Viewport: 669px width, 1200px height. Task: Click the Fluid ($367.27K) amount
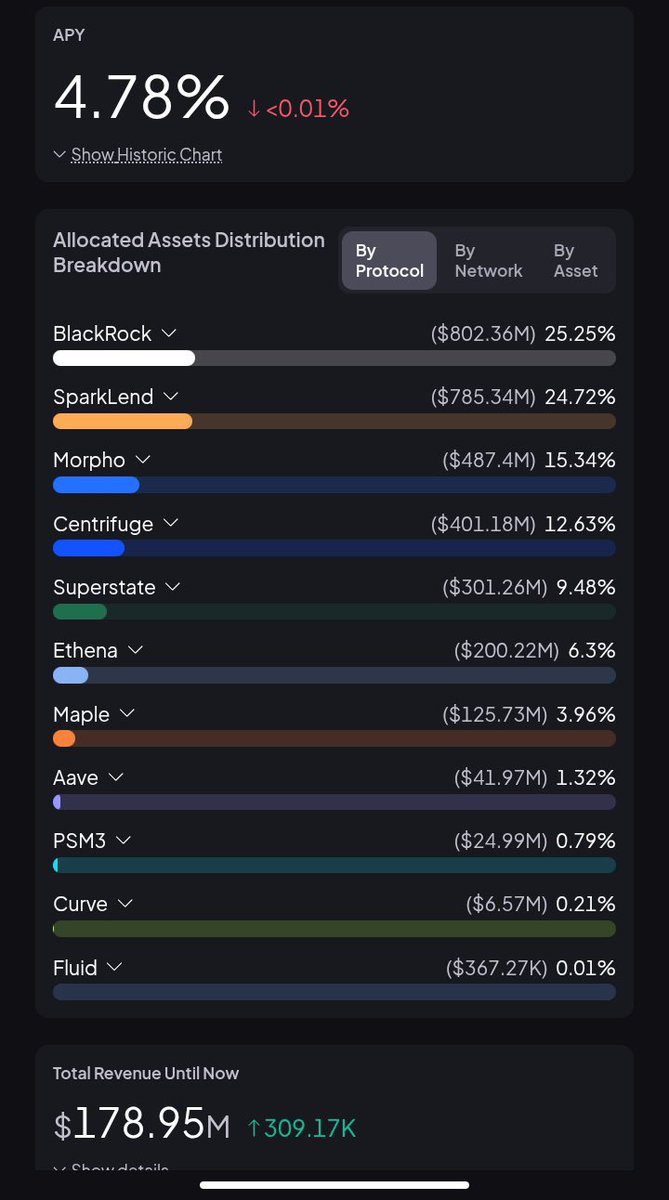click(497, 968)
